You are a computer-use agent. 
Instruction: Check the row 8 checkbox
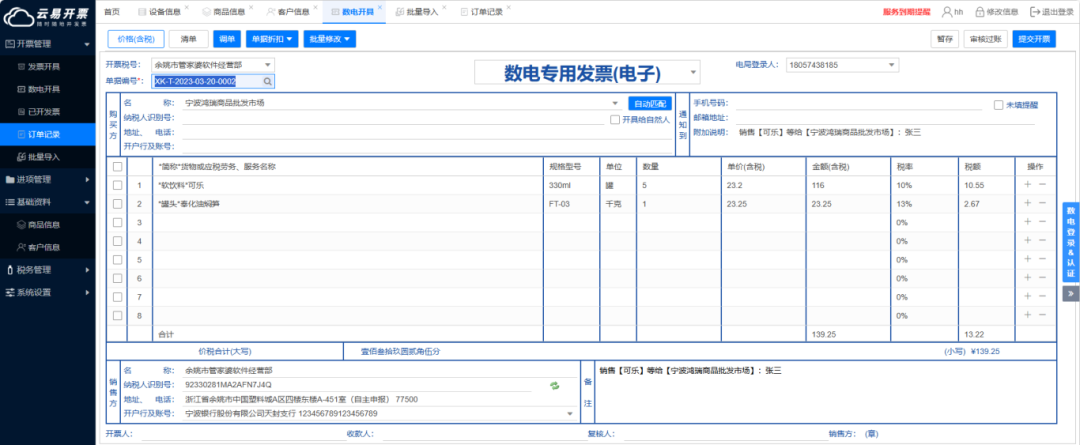pyautogui.click(x=118, y=315)
